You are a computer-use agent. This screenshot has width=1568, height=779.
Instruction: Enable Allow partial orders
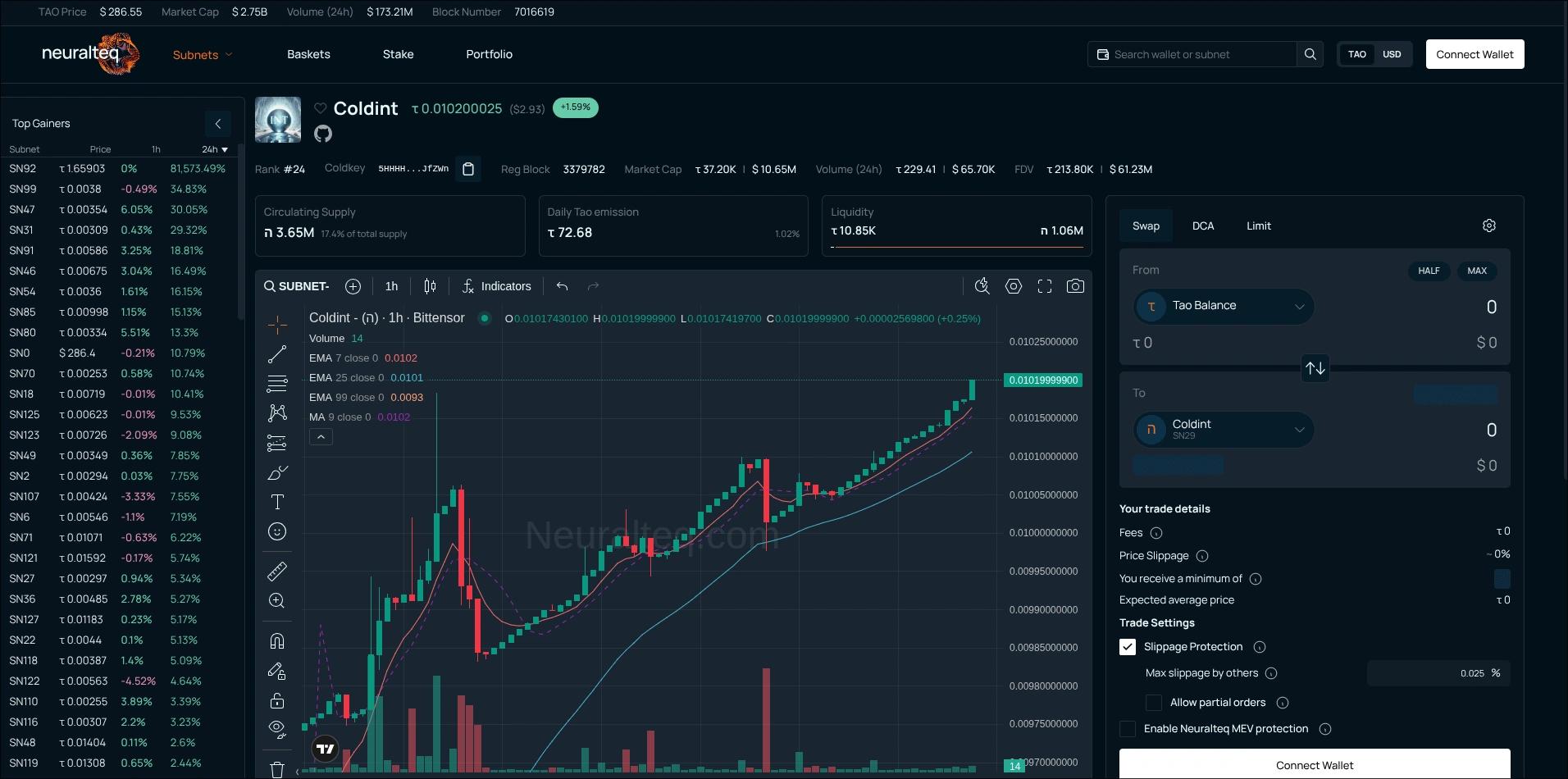[x=1154, y=703]
